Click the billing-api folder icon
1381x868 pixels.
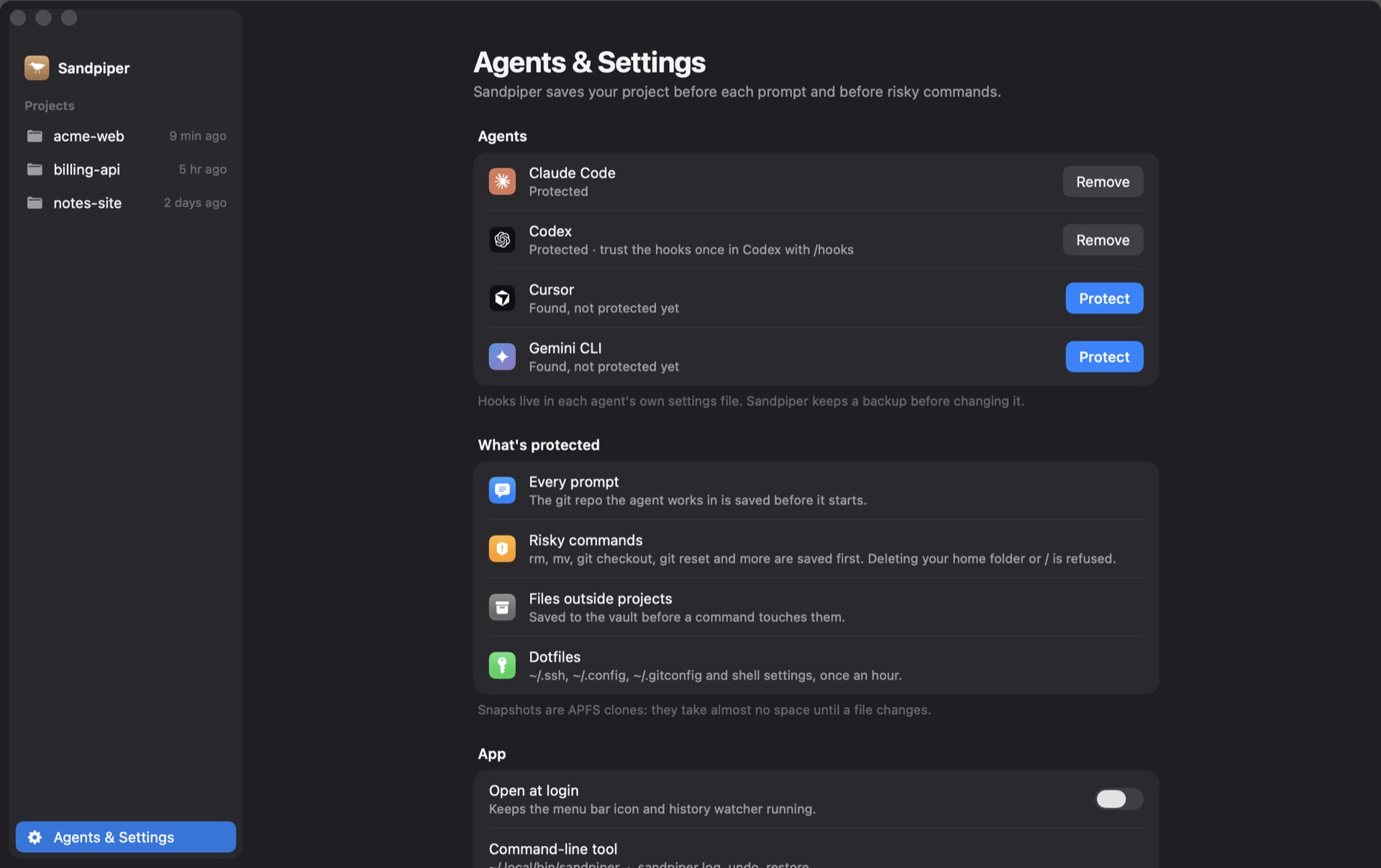pos(35,170)
